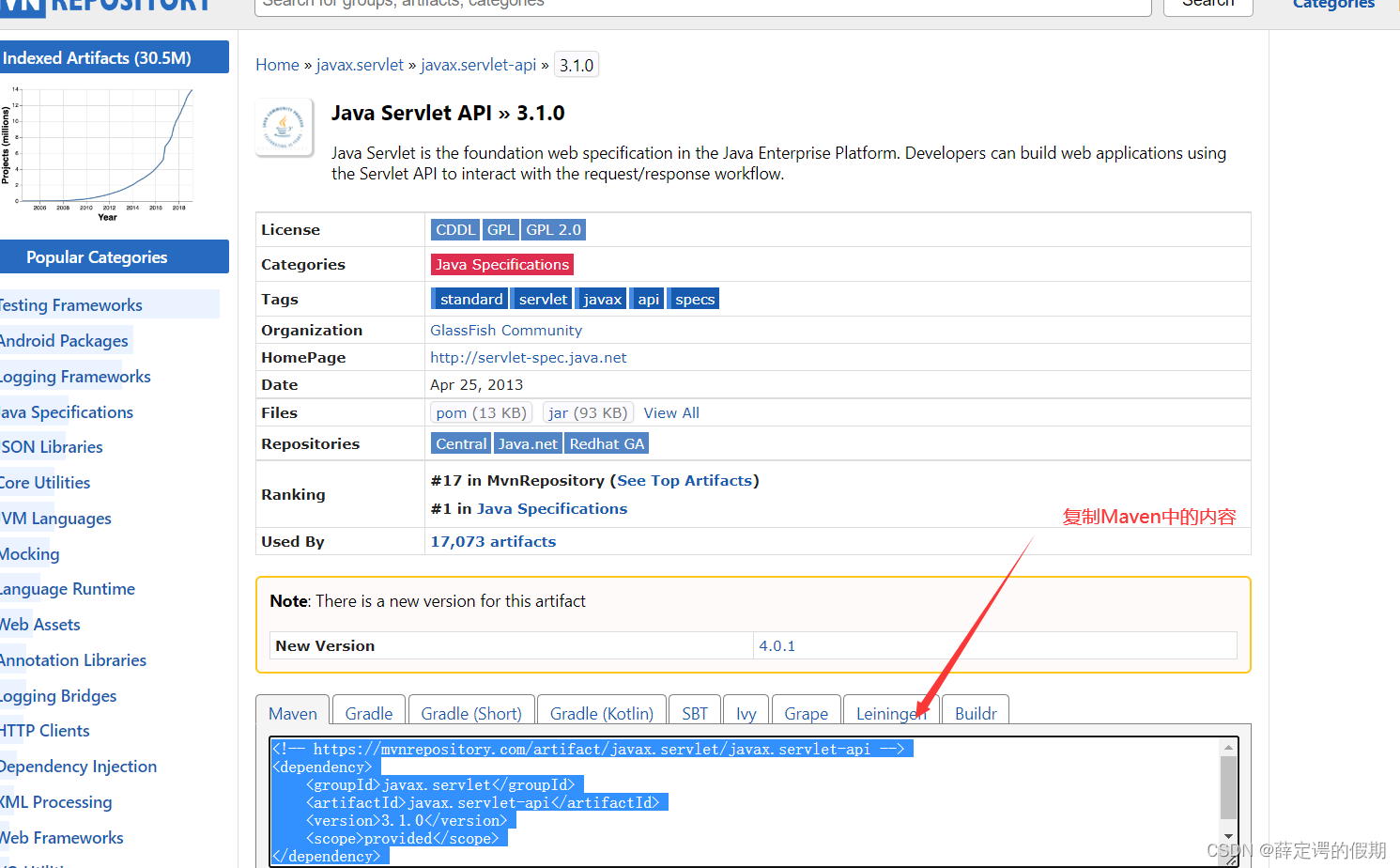Open HTTP Clients category

pyautogui.click(x=45, y=731)
